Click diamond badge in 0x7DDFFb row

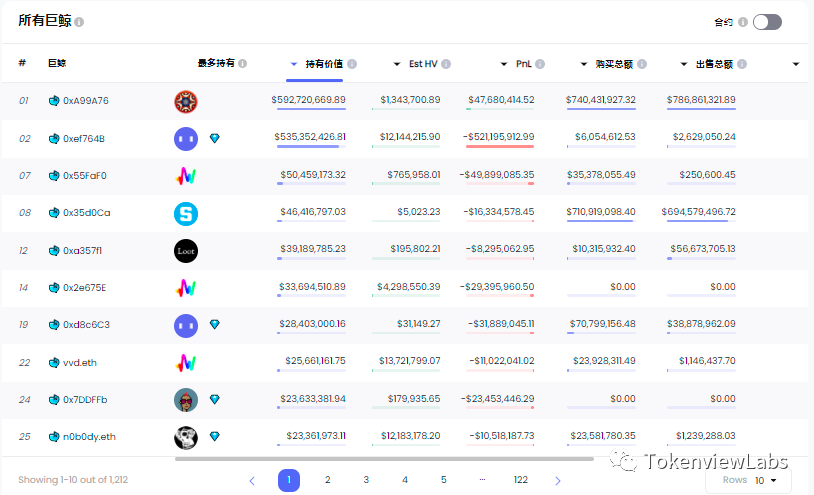tap(214, 399)
